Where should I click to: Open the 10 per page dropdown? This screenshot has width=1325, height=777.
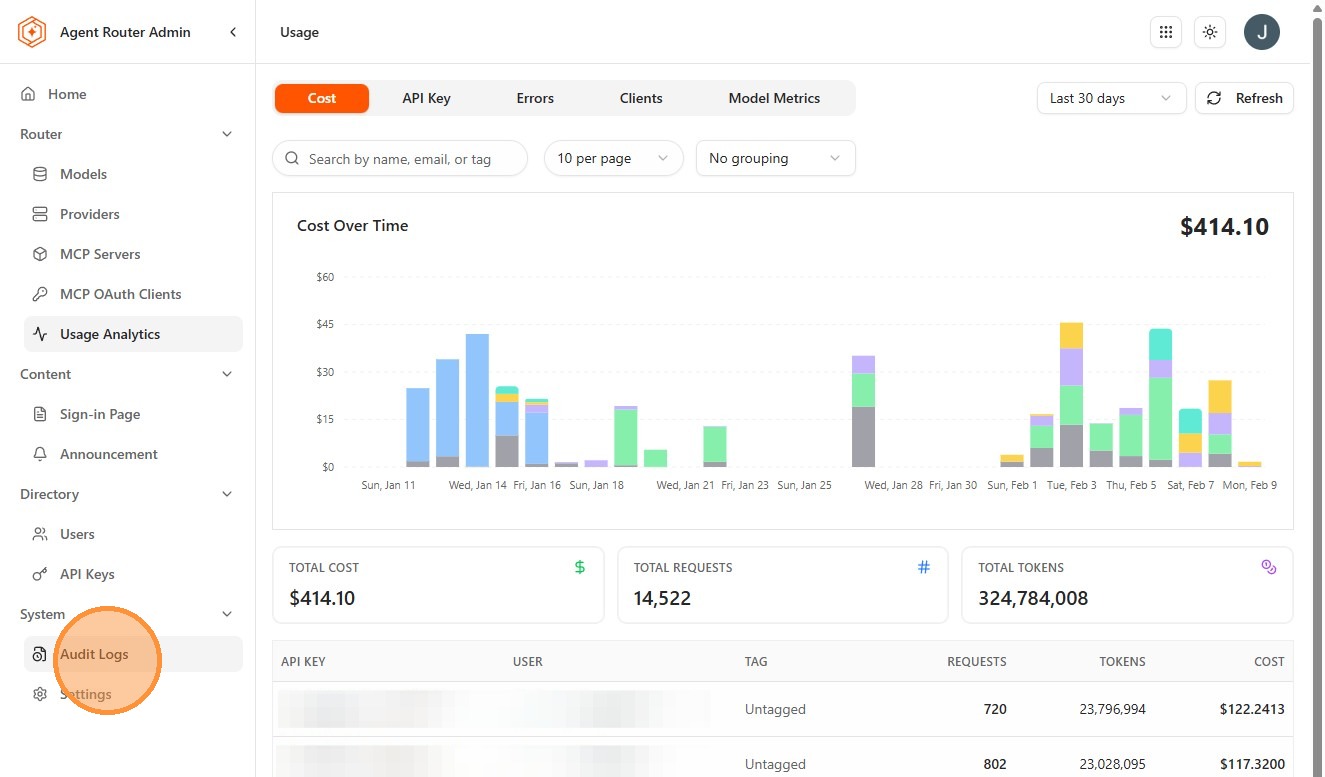point(613,158)
